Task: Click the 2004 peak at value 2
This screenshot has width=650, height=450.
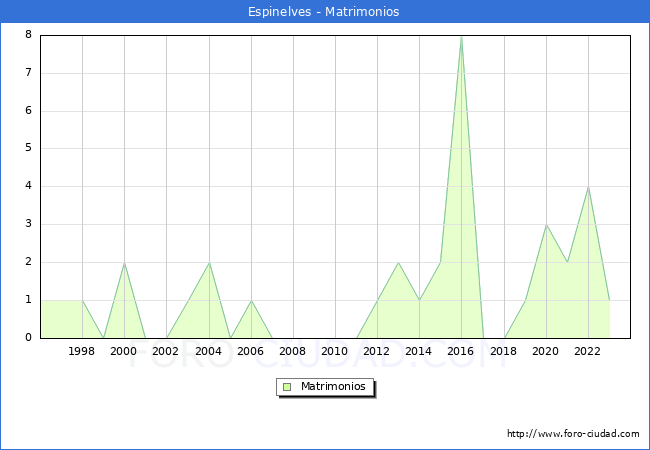Action: coord(209,263)
